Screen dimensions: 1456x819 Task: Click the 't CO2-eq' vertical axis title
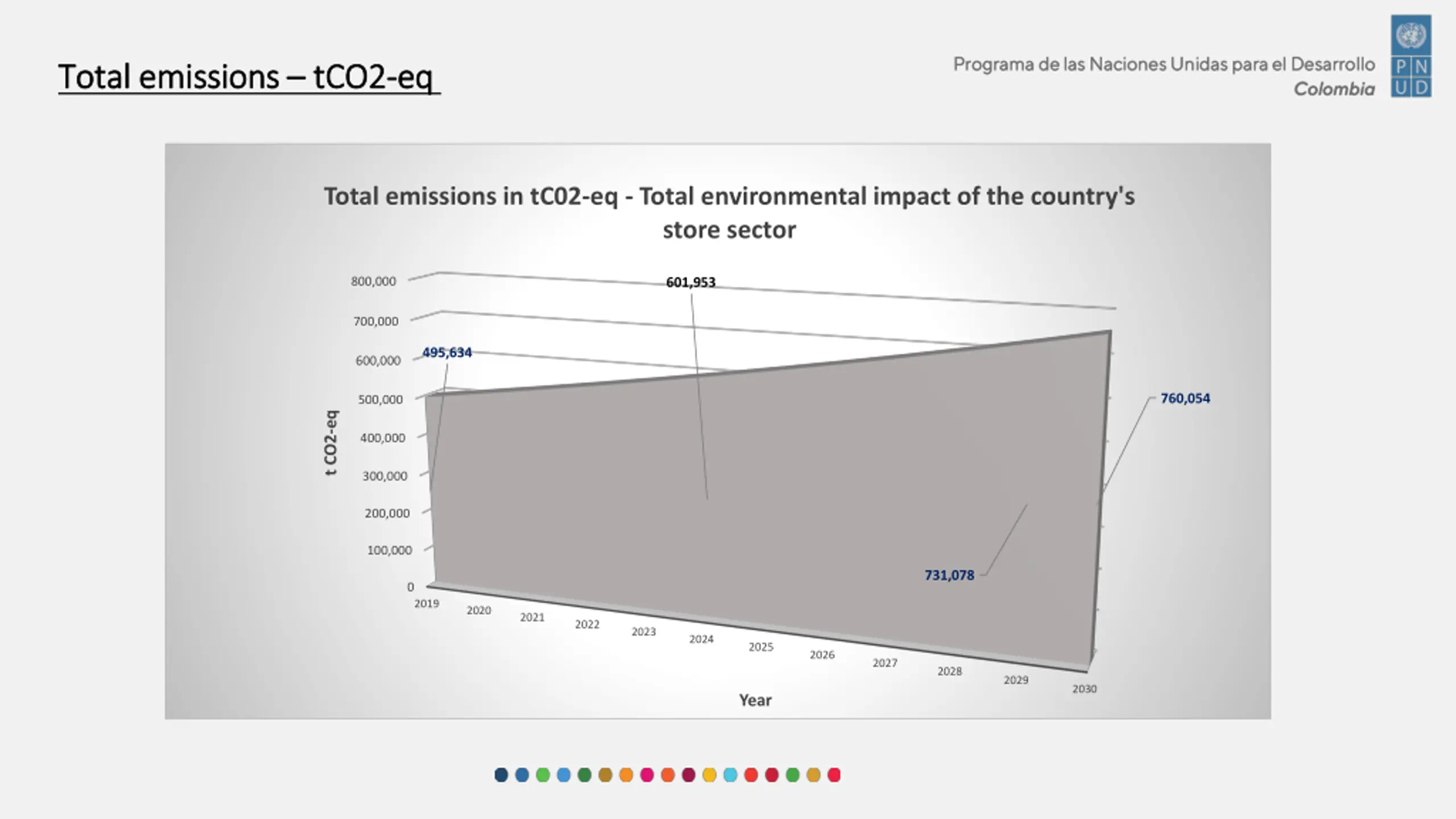coord(331,442)
